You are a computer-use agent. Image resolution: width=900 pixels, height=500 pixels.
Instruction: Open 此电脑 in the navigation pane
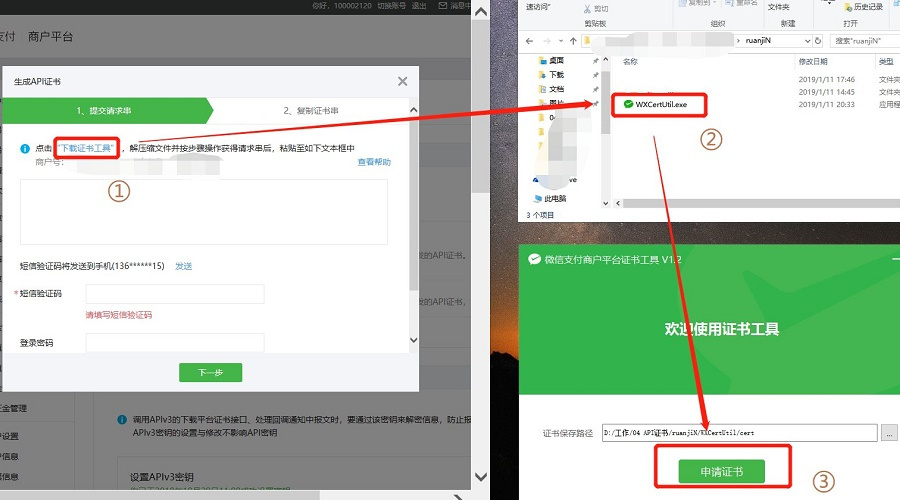550,199
